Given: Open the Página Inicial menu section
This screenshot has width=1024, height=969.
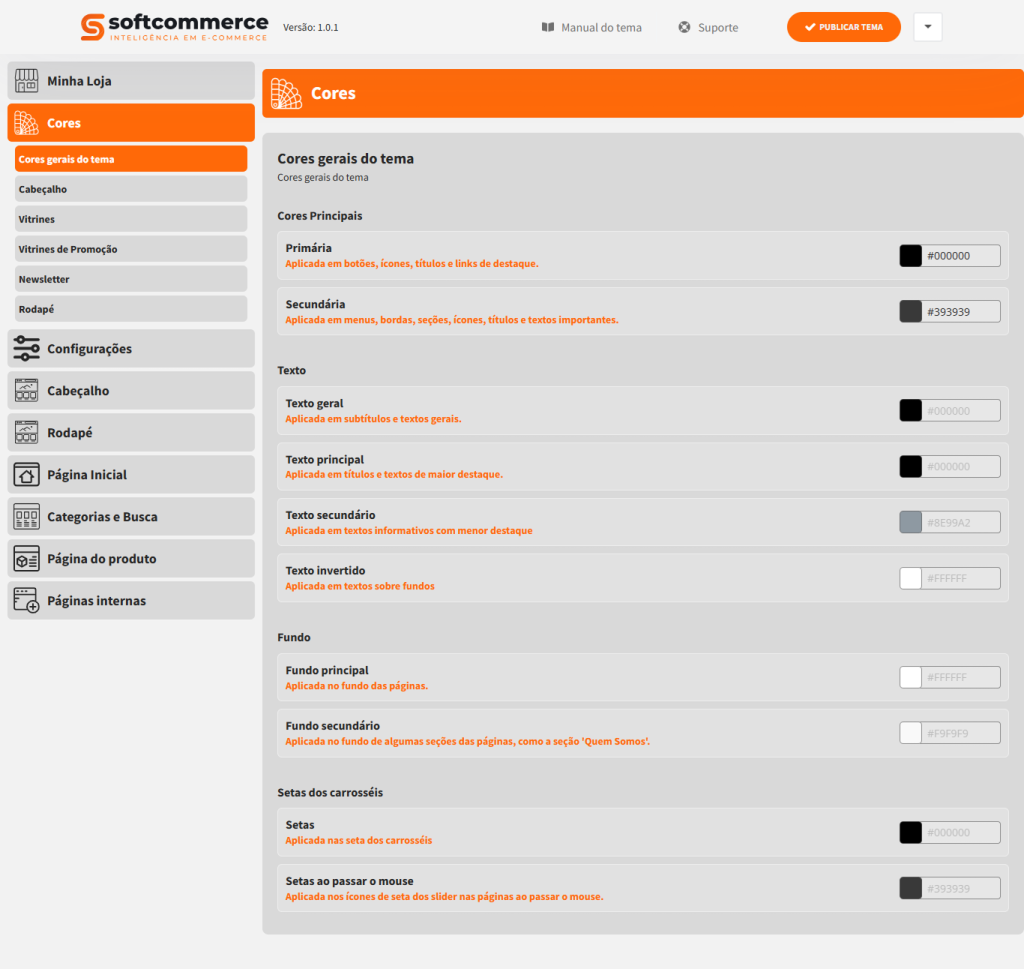Looking at the screenshot, I should 131,475.
